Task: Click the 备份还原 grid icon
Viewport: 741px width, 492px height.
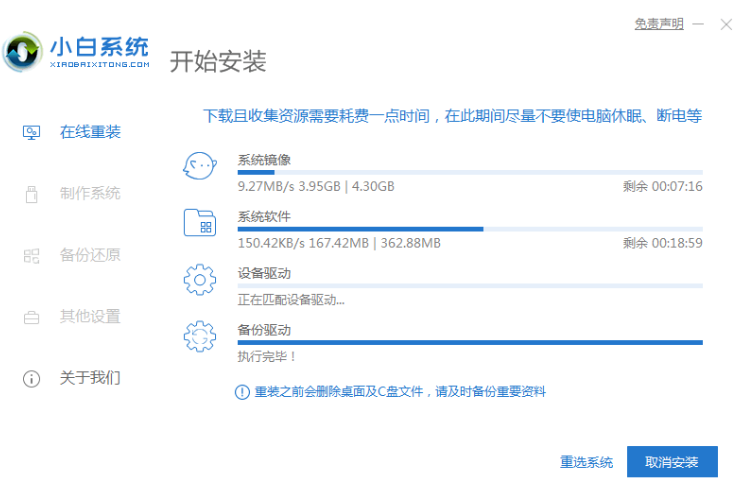Action: click(31, 256)
